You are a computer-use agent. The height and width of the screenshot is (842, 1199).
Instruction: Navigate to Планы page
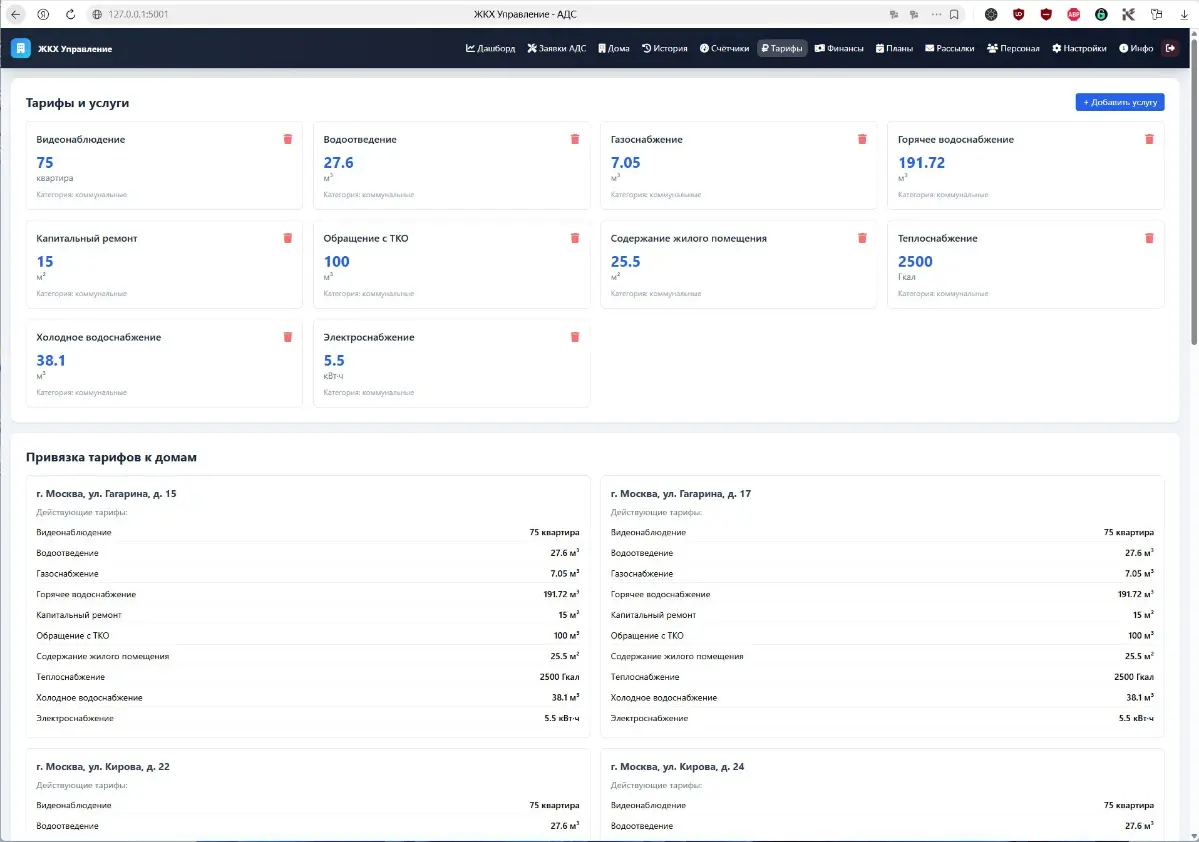(x=894, y=48)
